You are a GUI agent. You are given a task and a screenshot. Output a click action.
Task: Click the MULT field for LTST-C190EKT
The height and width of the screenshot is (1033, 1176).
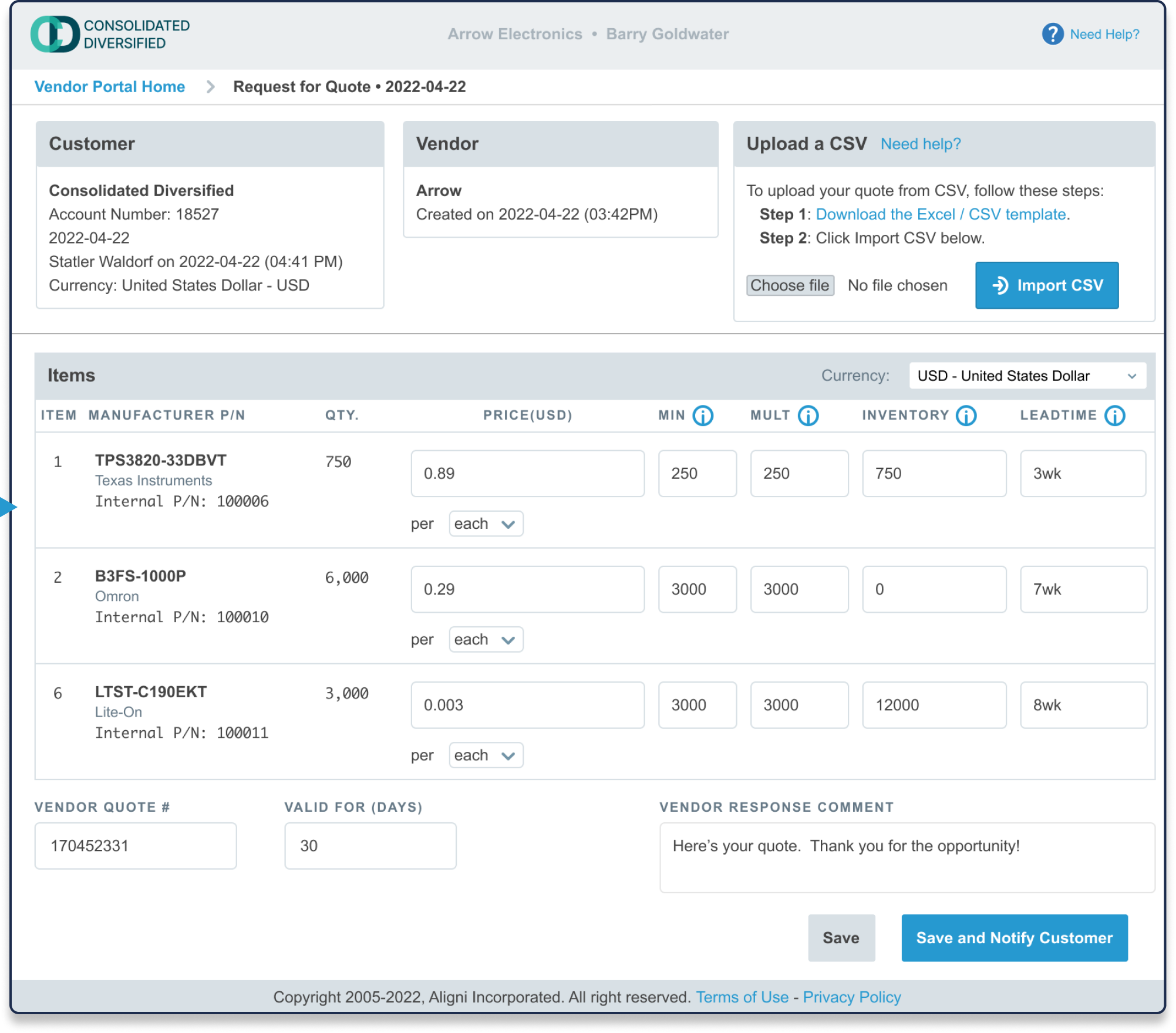pyautogui.click(x=798, y=704)
